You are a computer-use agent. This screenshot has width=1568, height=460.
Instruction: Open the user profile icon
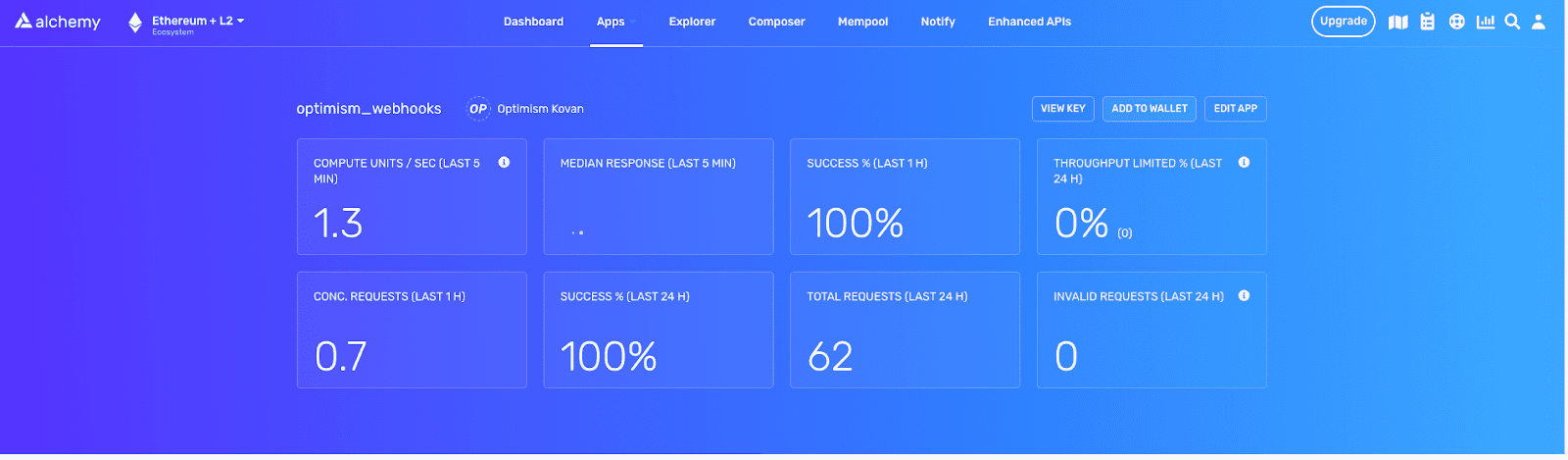click(x=1539, y=22)
